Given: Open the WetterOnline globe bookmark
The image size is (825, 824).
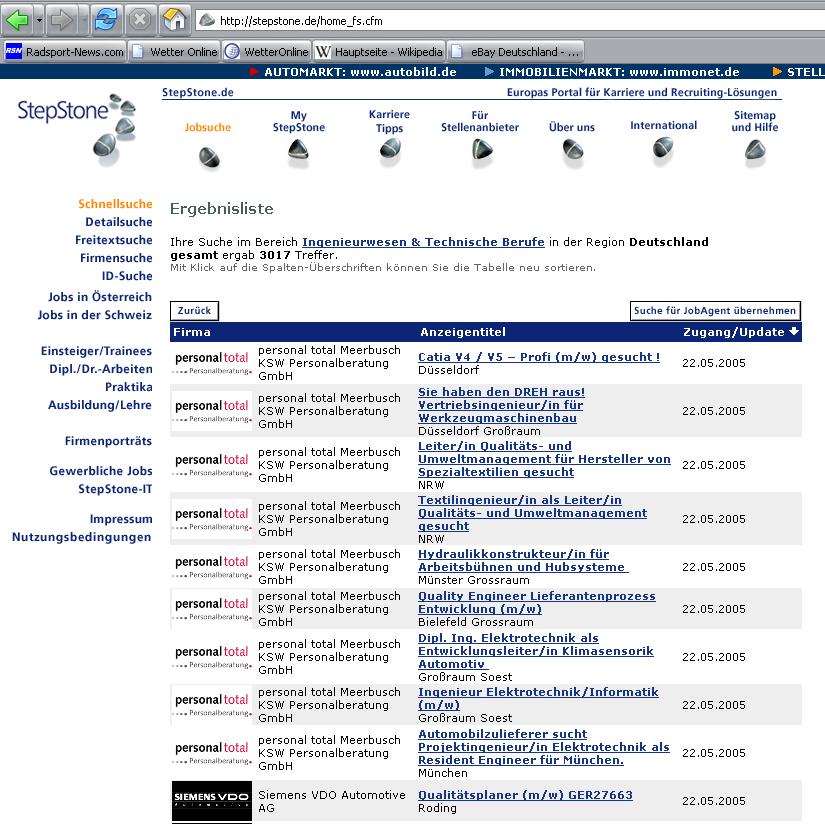Looking at the screenshot, I should 266,52.
